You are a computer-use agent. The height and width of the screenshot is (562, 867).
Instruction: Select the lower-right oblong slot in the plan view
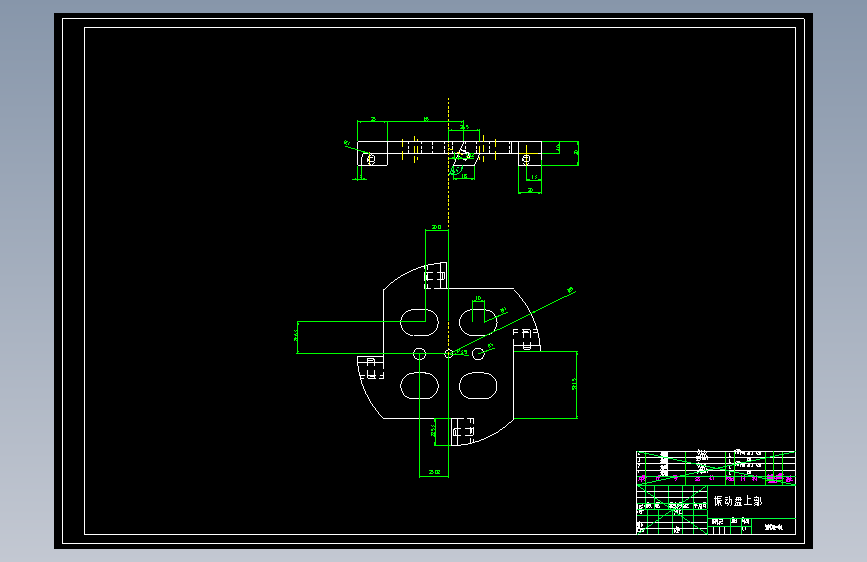[x=478, y=386]
